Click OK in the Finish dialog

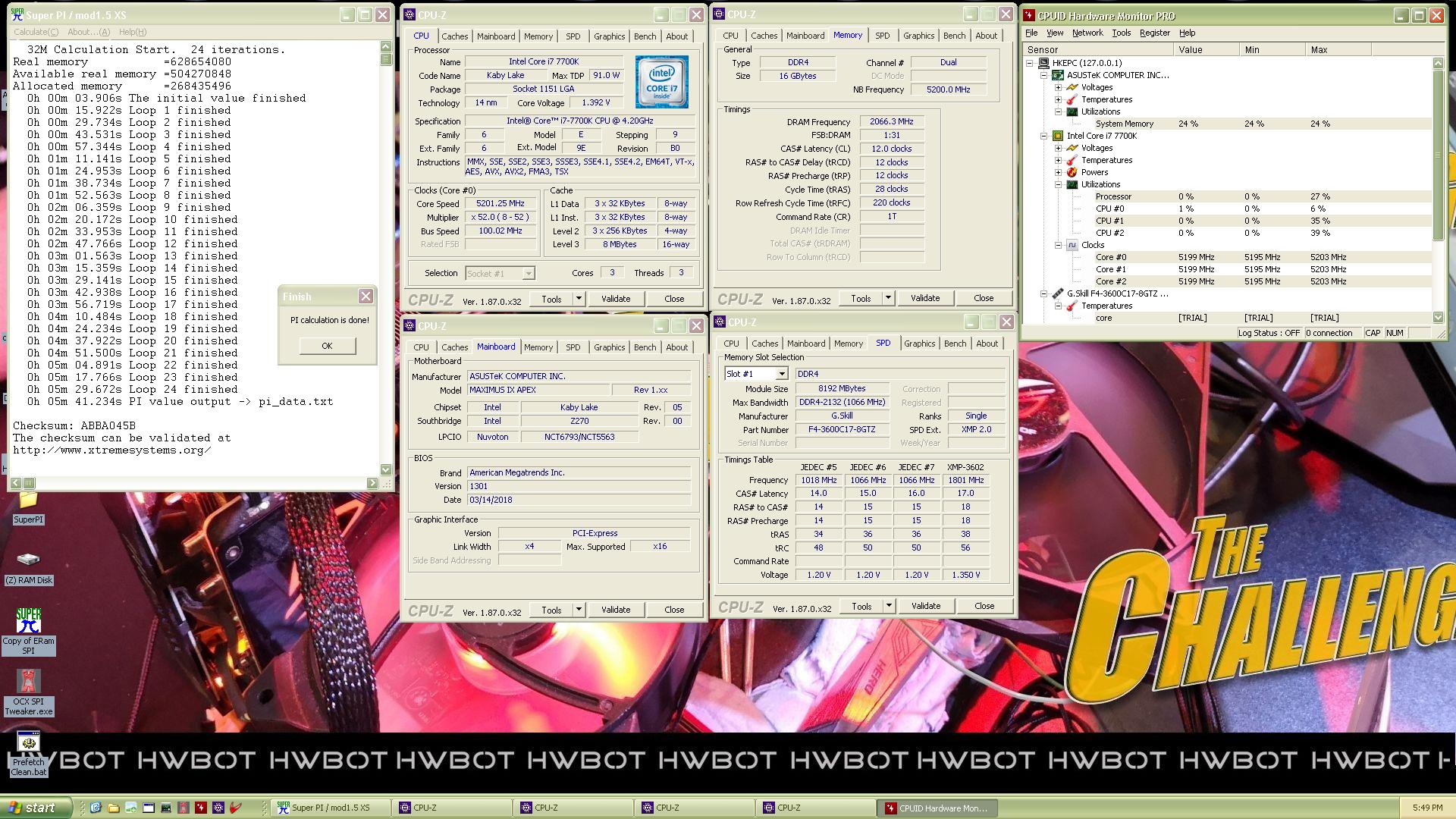tap(327, 346)
